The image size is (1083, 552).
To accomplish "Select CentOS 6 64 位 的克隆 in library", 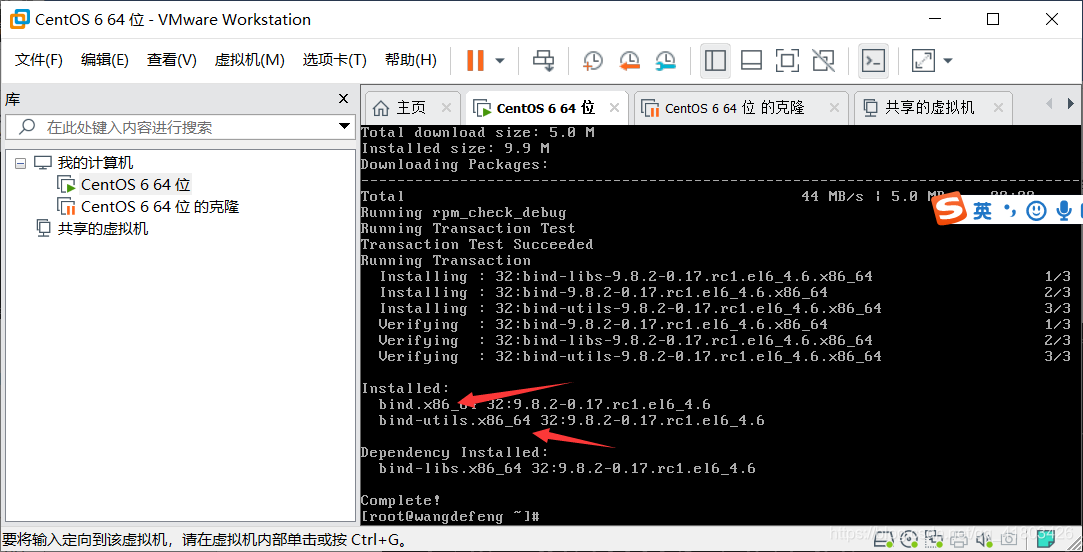I will coord(160,207).
